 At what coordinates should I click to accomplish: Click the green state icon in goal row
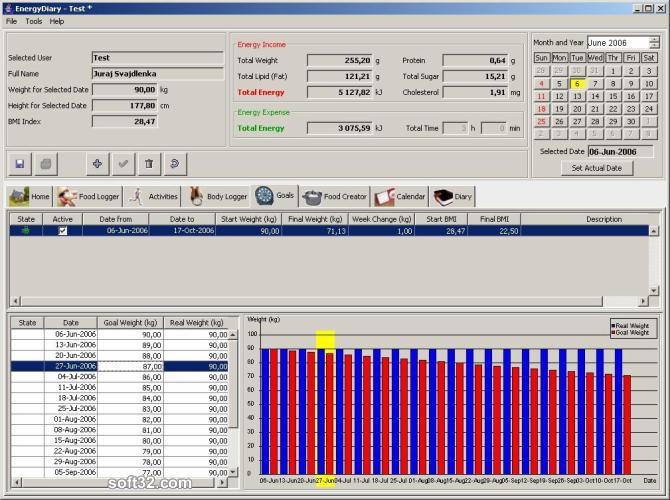26,231
